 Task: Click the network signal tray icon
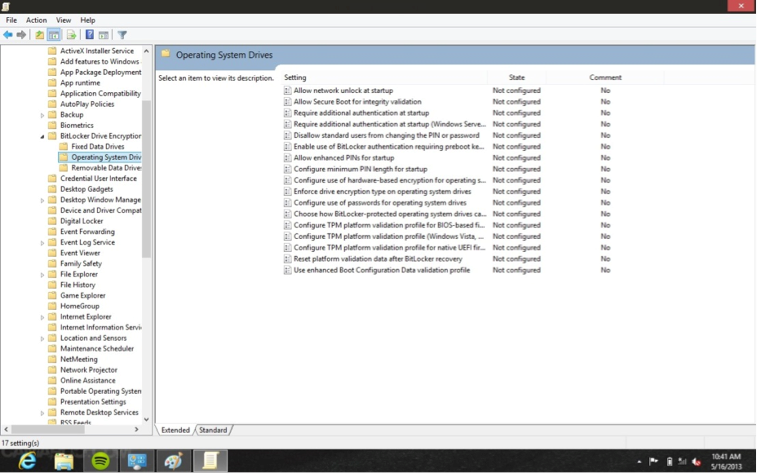(x=682, y=462)
